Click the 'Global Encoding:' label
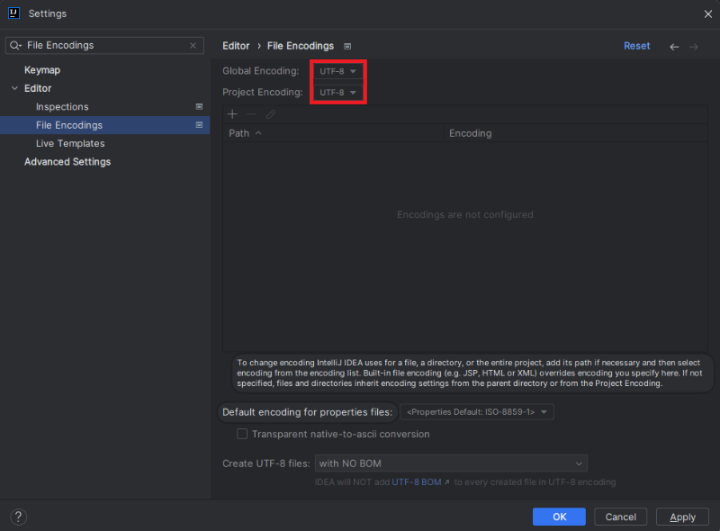The image size is (720, 531). (x=261, y=71)
